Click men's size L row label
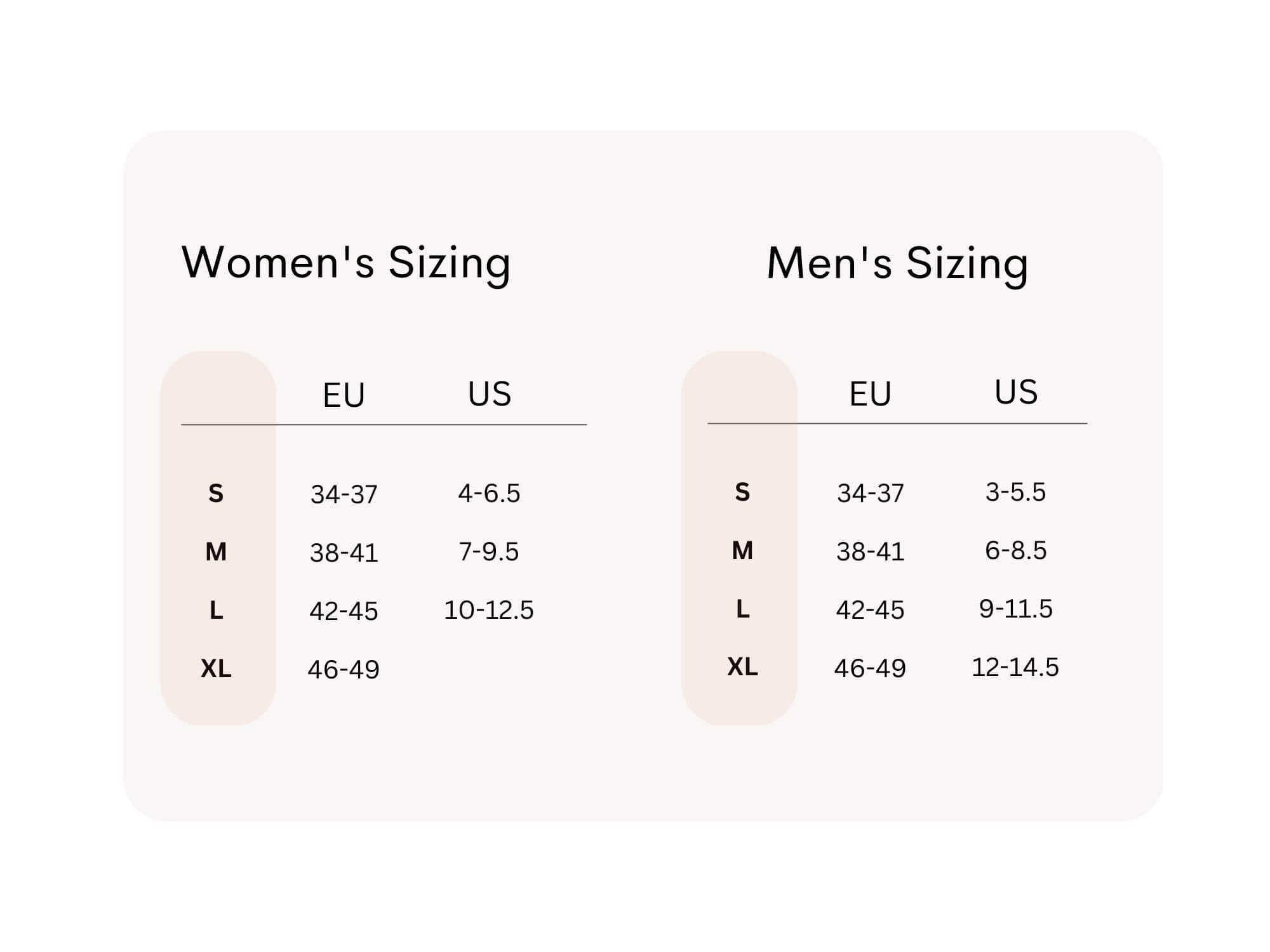 click(742, 609)
